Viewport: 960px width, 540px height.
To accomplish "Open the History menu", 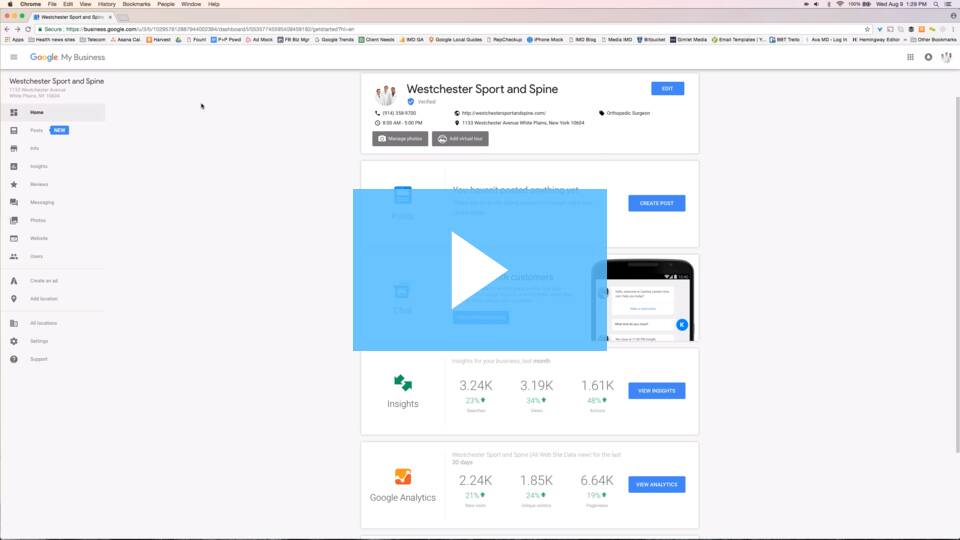I will click(x=107, y=4).
